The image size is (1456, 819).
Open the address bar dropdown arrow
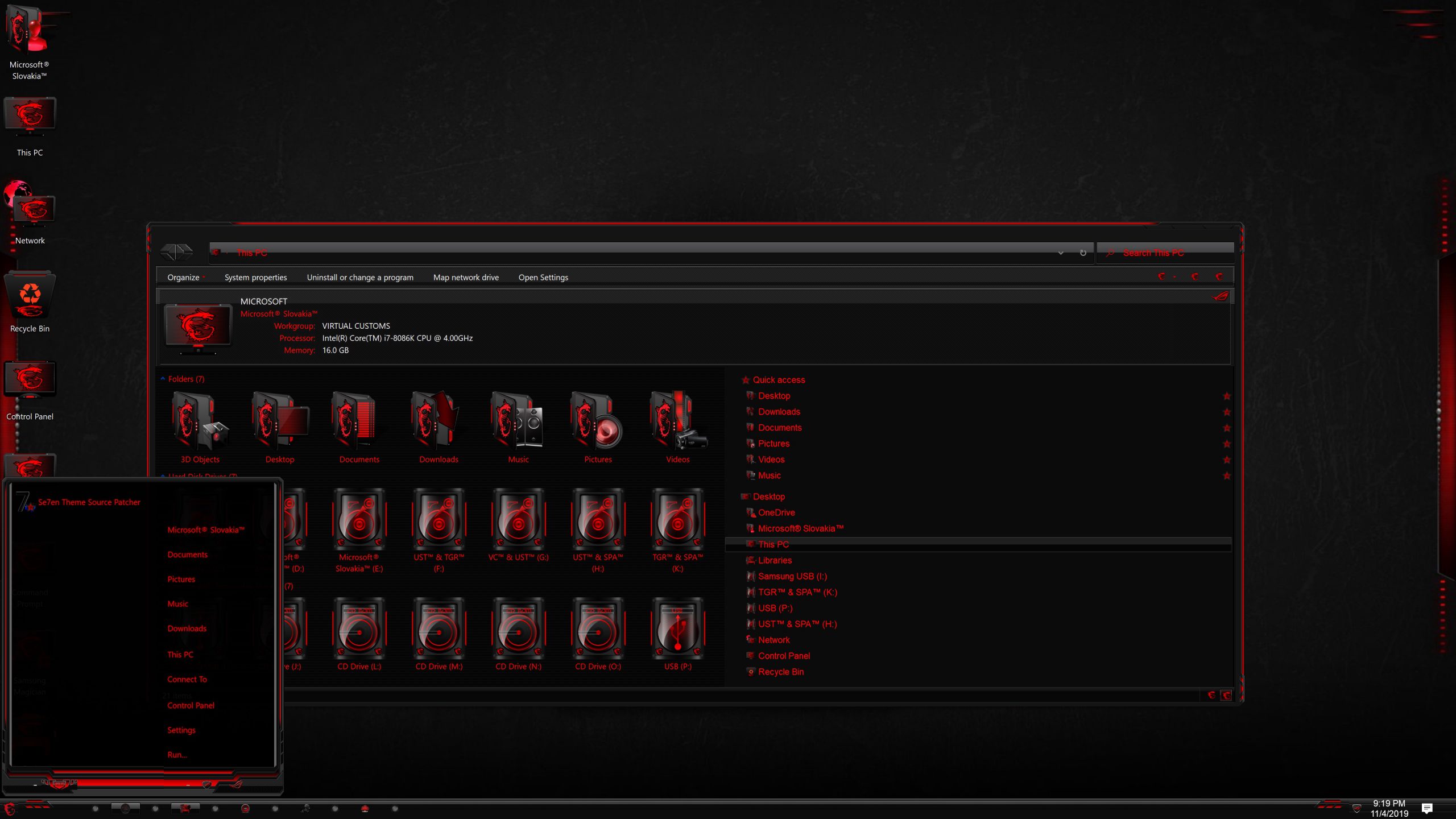tap(1061, 253)
